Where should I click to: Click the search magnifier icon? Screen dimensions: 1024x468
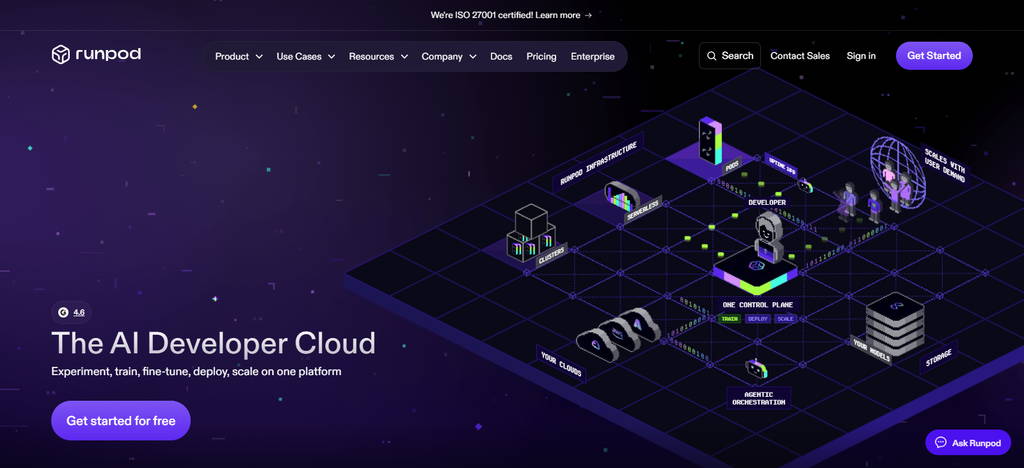click(x=711, y=56)
